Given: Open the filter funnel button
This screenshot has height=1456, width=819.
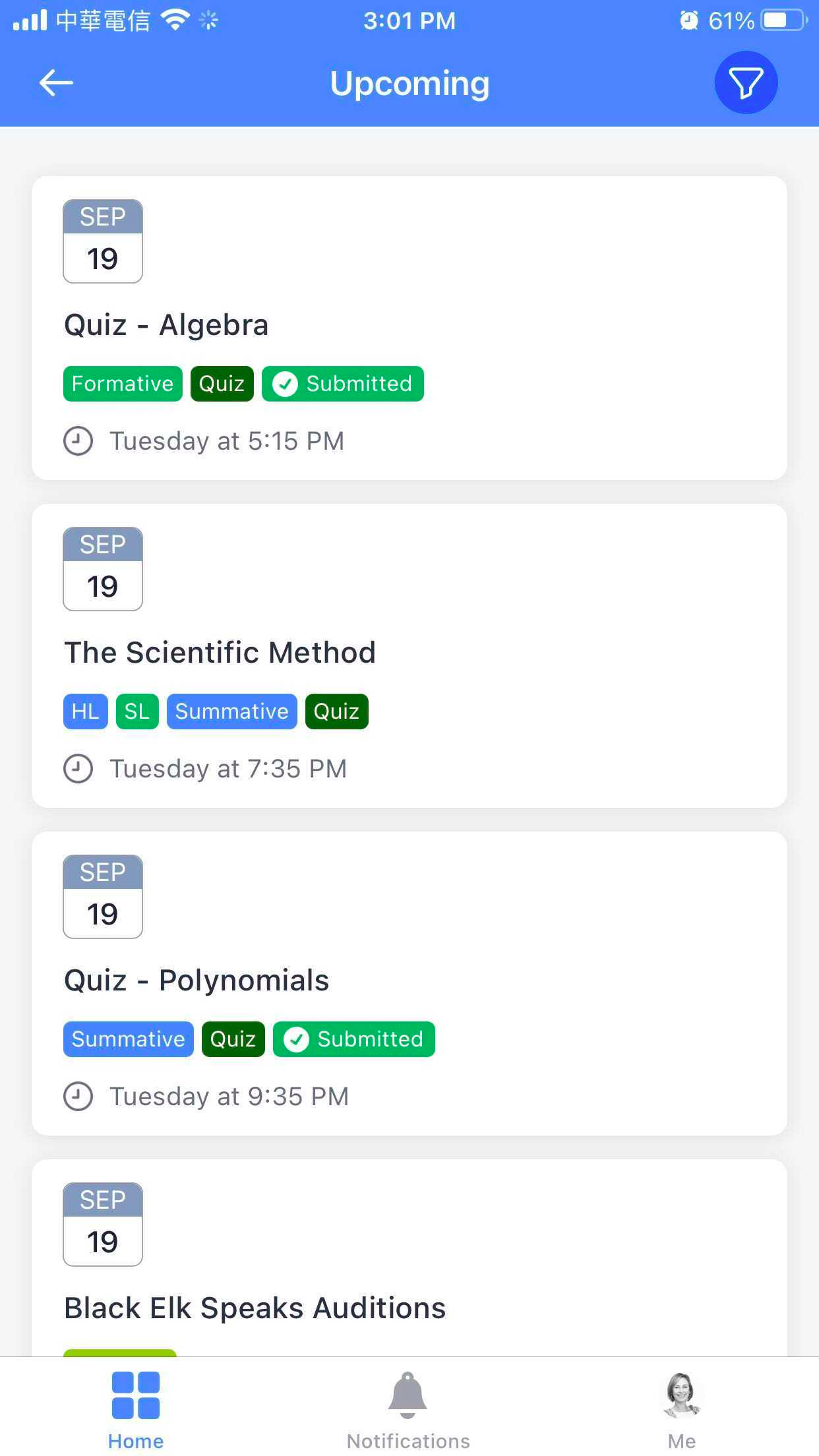Looking at the screenshot, I should pos(746,83).
